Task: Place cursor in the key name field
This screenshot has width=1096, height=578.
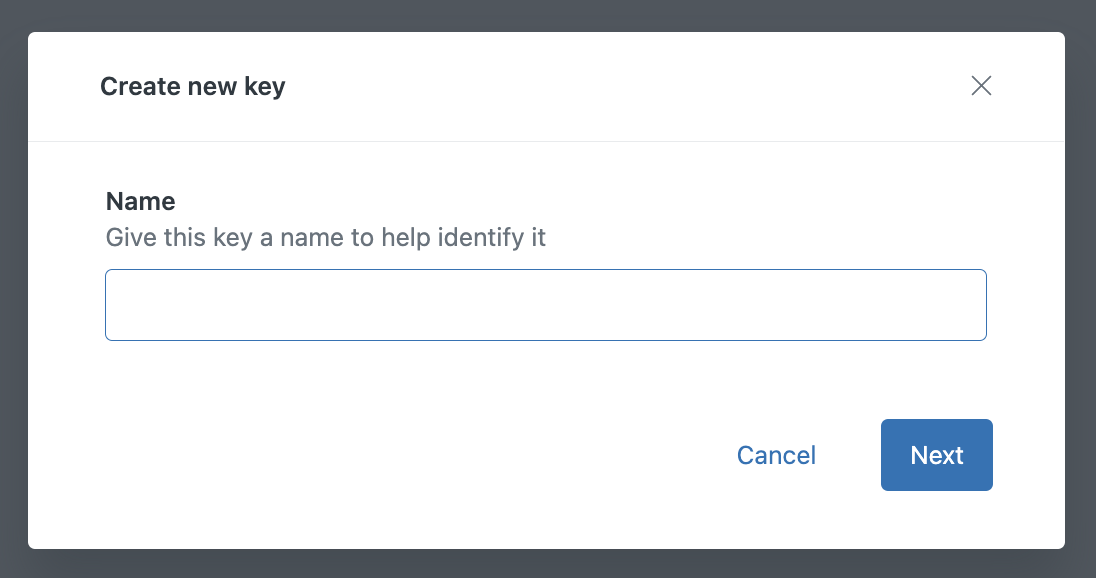Action: point(546,305)
